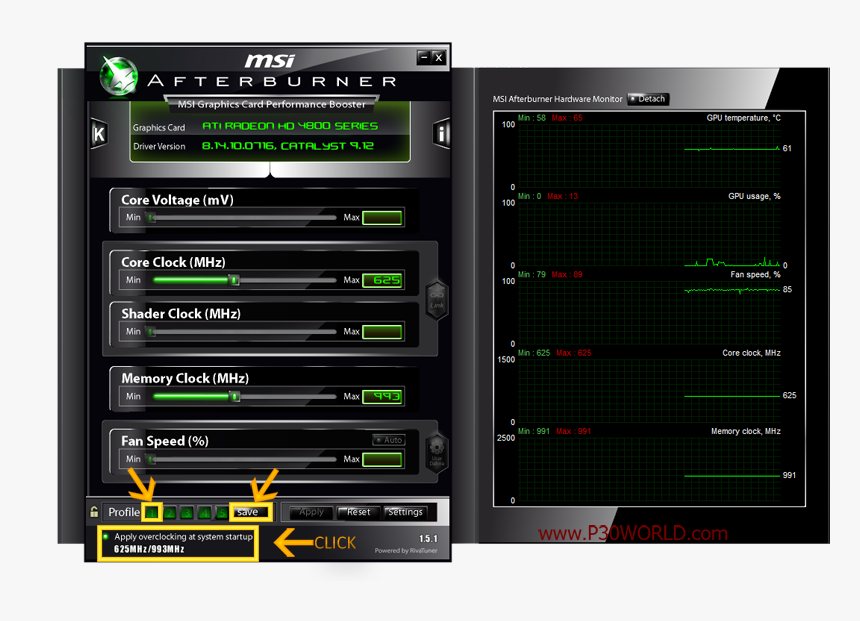
Task: Toggle the clock Link hexagon button
Action: 437,300
